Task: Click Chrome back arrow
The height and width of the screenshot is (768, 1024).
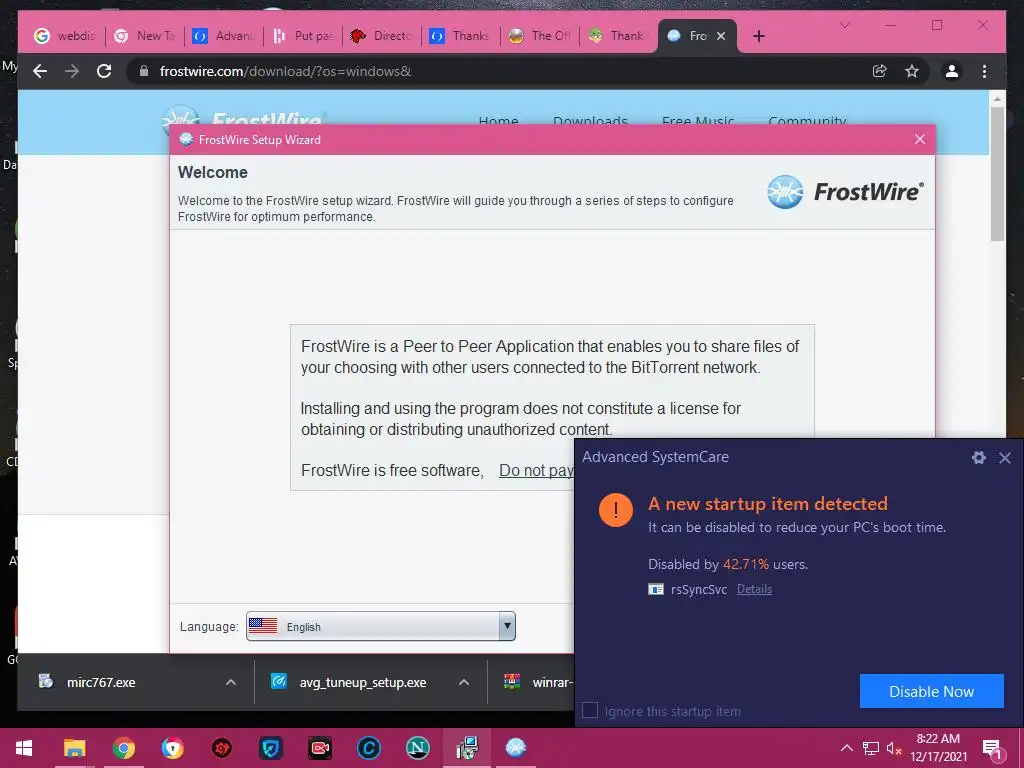Action: click(x=40, y=71)
